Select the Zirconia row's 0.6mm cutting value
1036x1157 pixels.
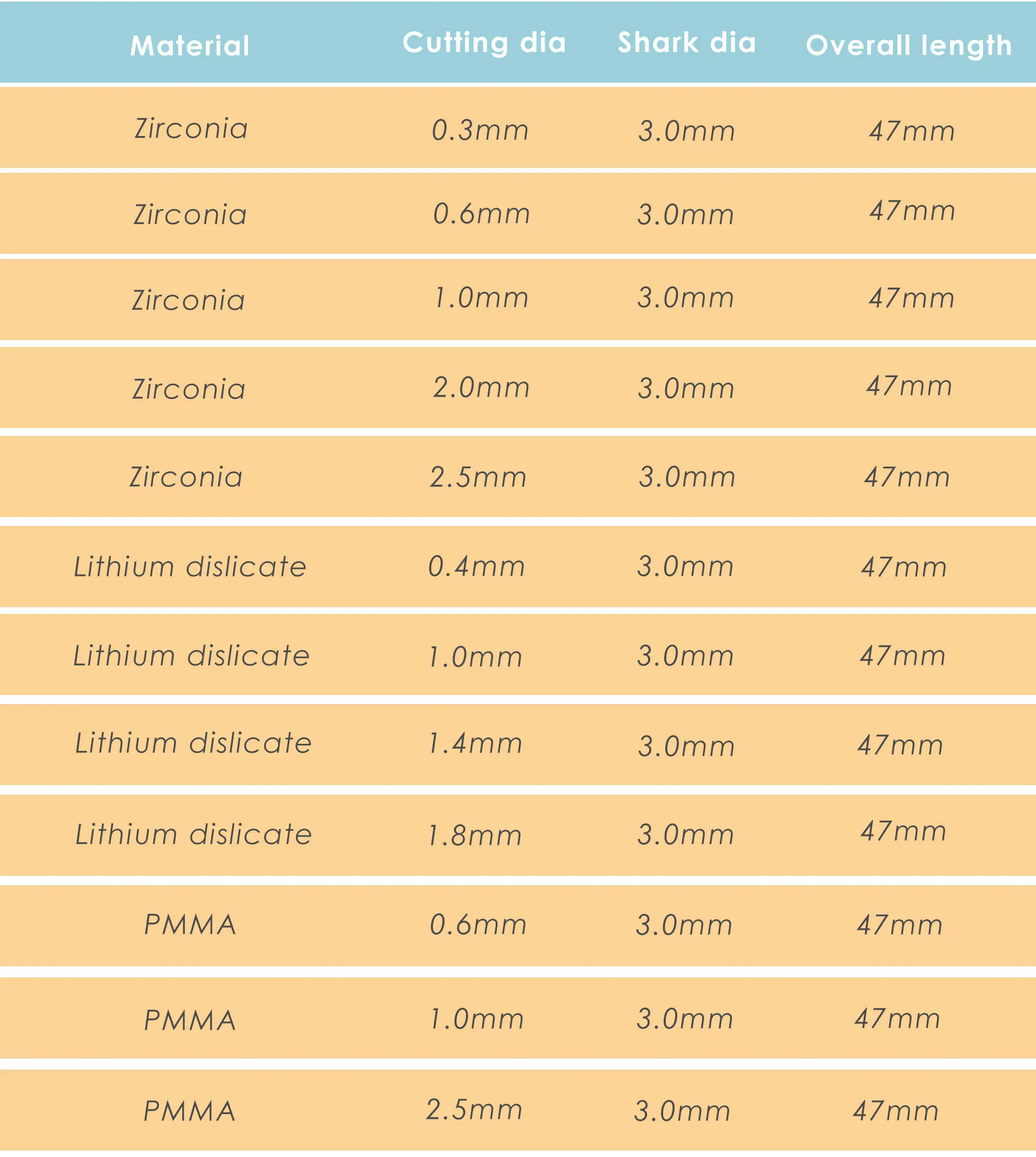pyautogui.click(x=481, y=214)
